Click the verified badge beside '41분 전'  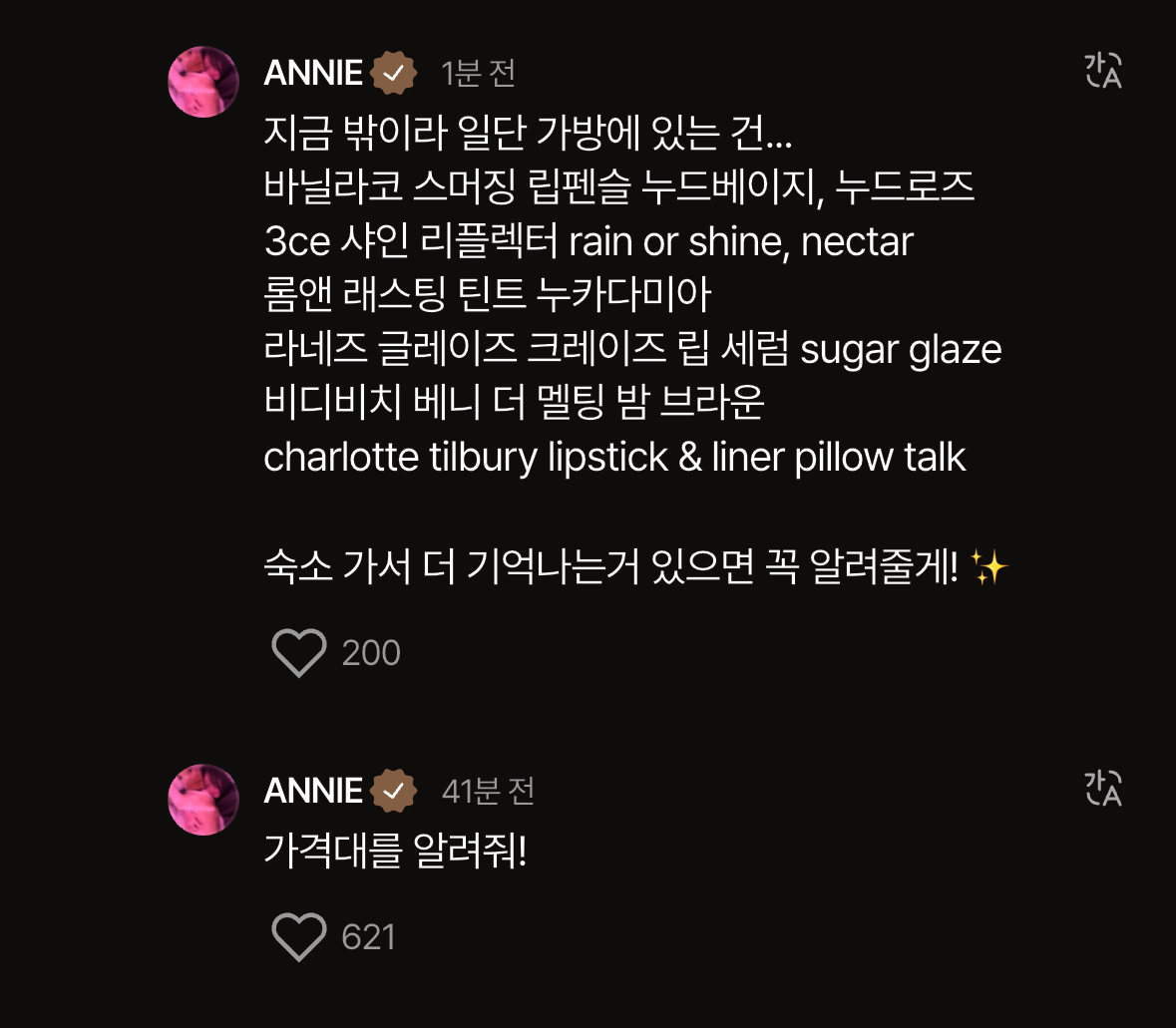click(394, 791)
